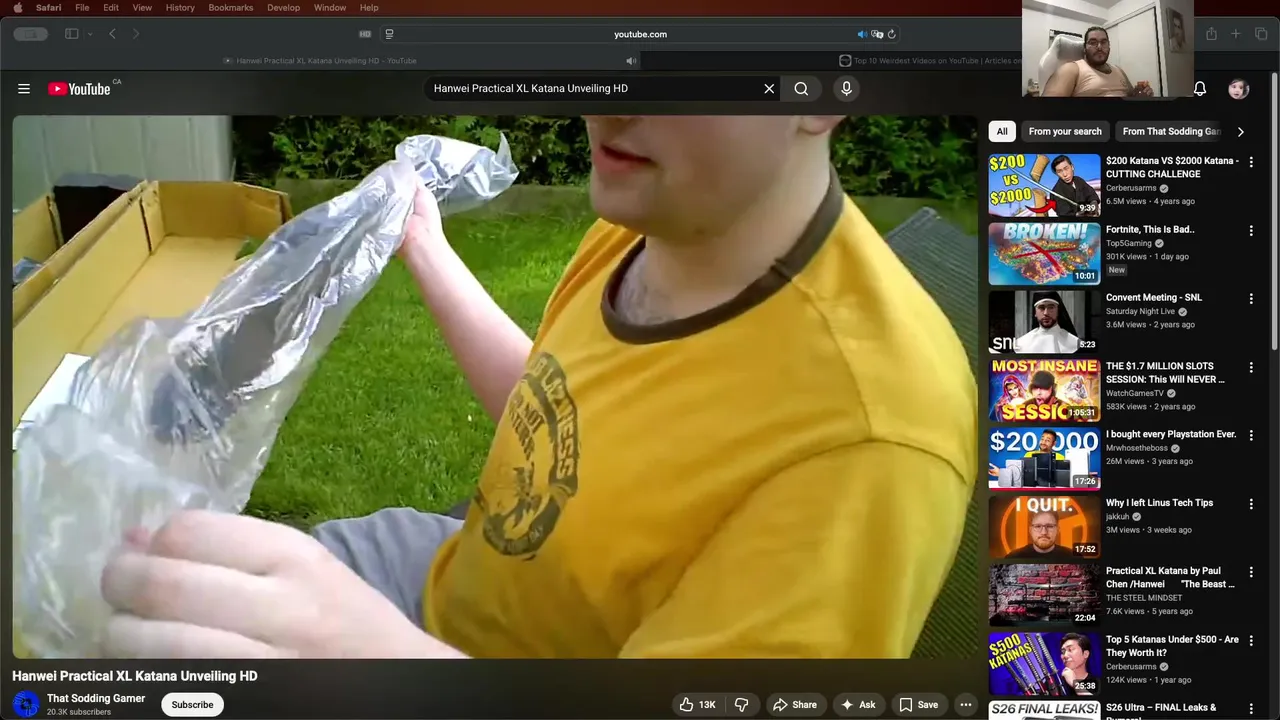Open options for $200 Katana VS $2000 video
This screenshot has height=720, width=1280.
coord(1251,162)
